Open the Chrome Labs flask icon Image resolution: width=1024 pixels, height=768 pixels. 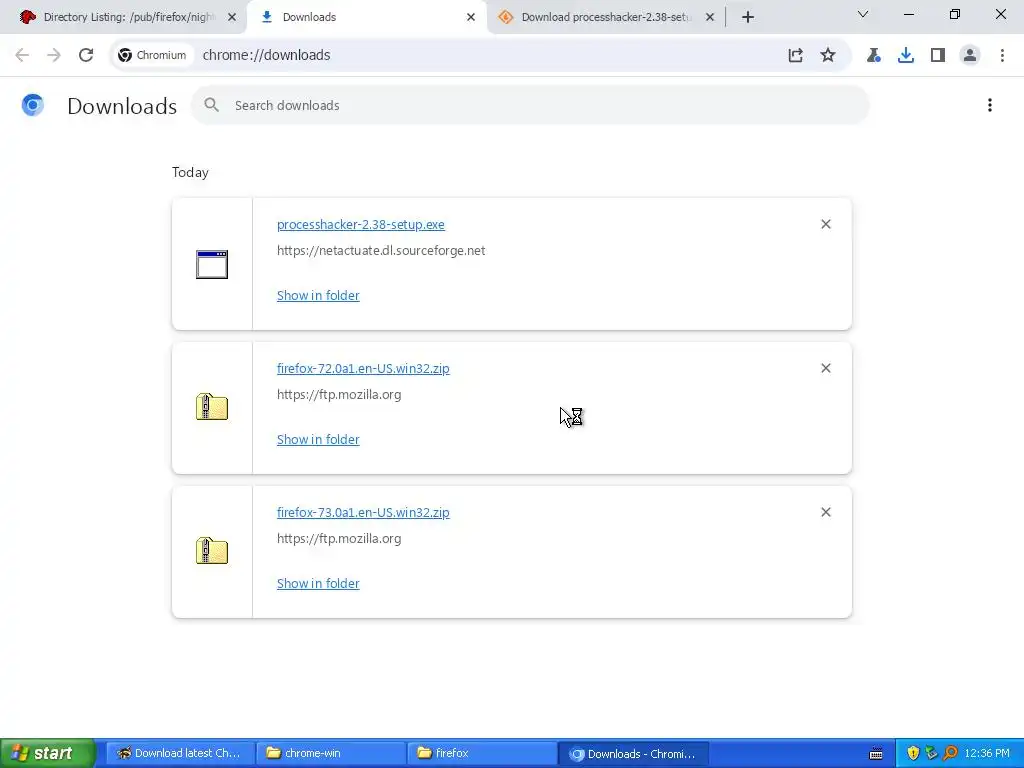(x=874, y=55)
